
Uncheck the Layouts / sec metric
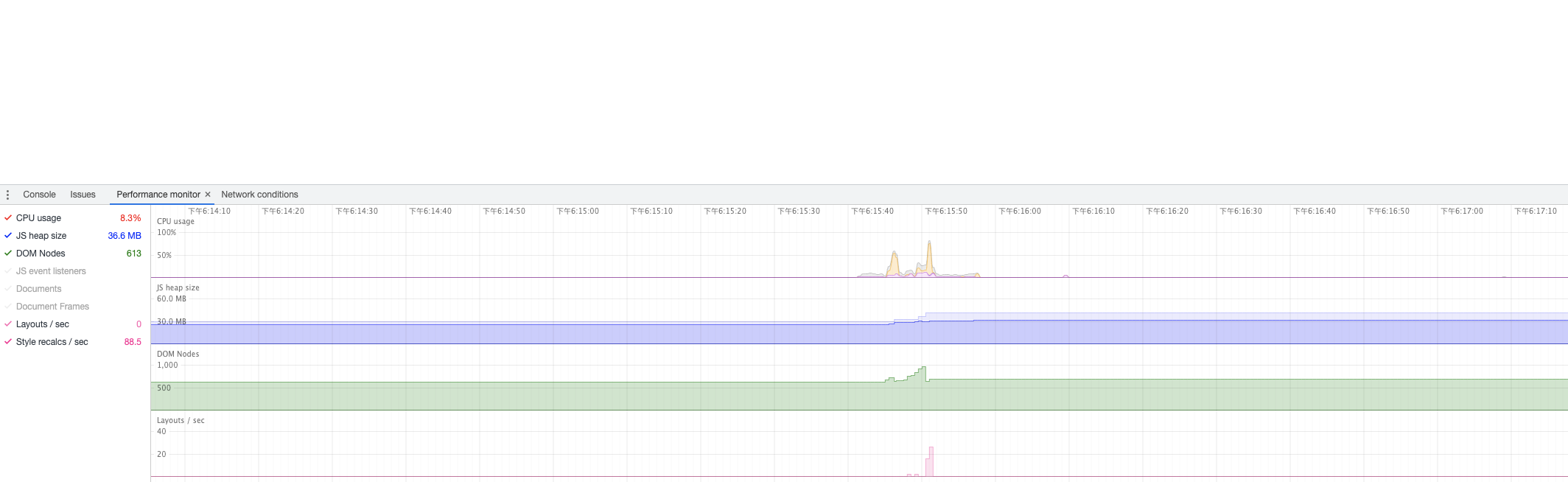point(8,324)
